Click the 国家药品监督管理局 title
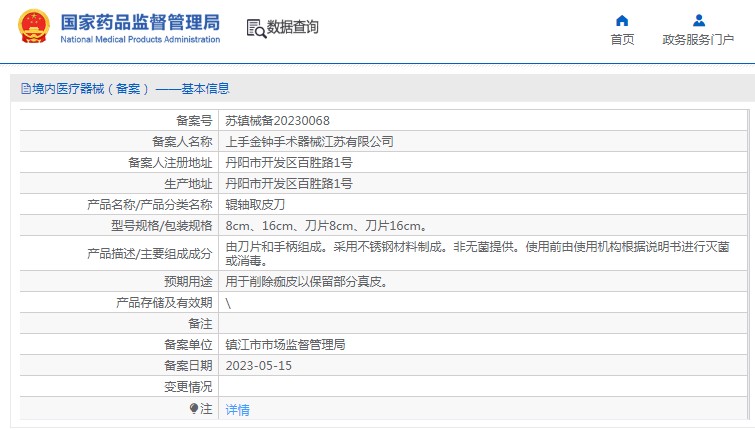The height and width of the screenshot is (430, 755). click(x=140, y=22)
